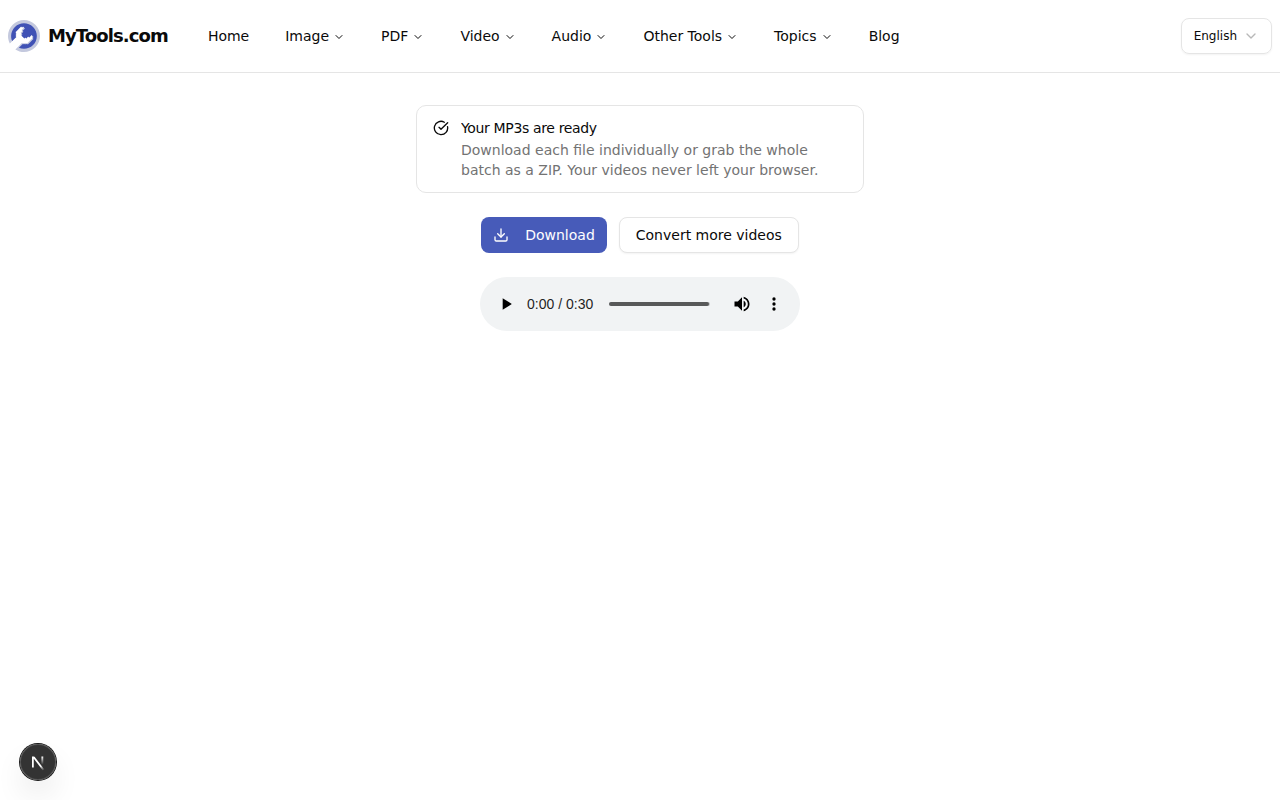Viewport: 1280px width, 800px height.
Task: Go to the Home page
Action: (x=228, y=36)
